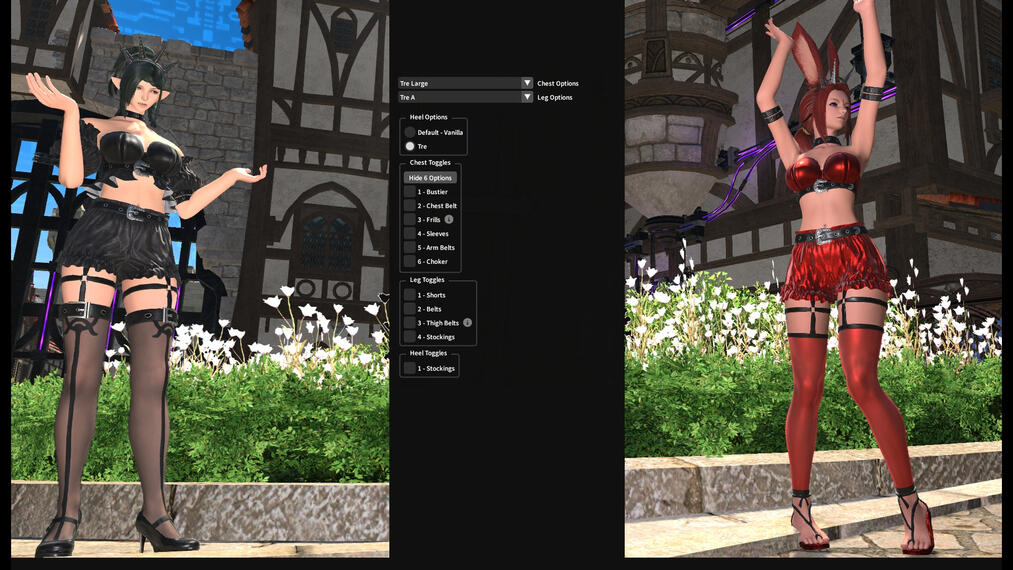1013x570 pixels.
Task: Enable the 3 - Thigh Belts checkbox
Action: point(409,323)
